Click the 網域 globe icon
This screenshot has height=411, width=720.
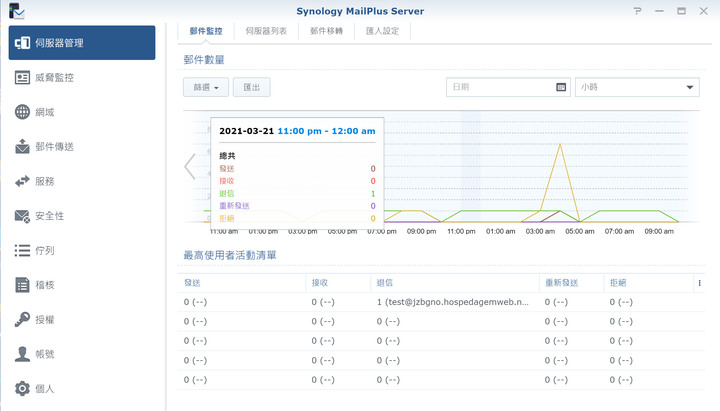point(22,112)
